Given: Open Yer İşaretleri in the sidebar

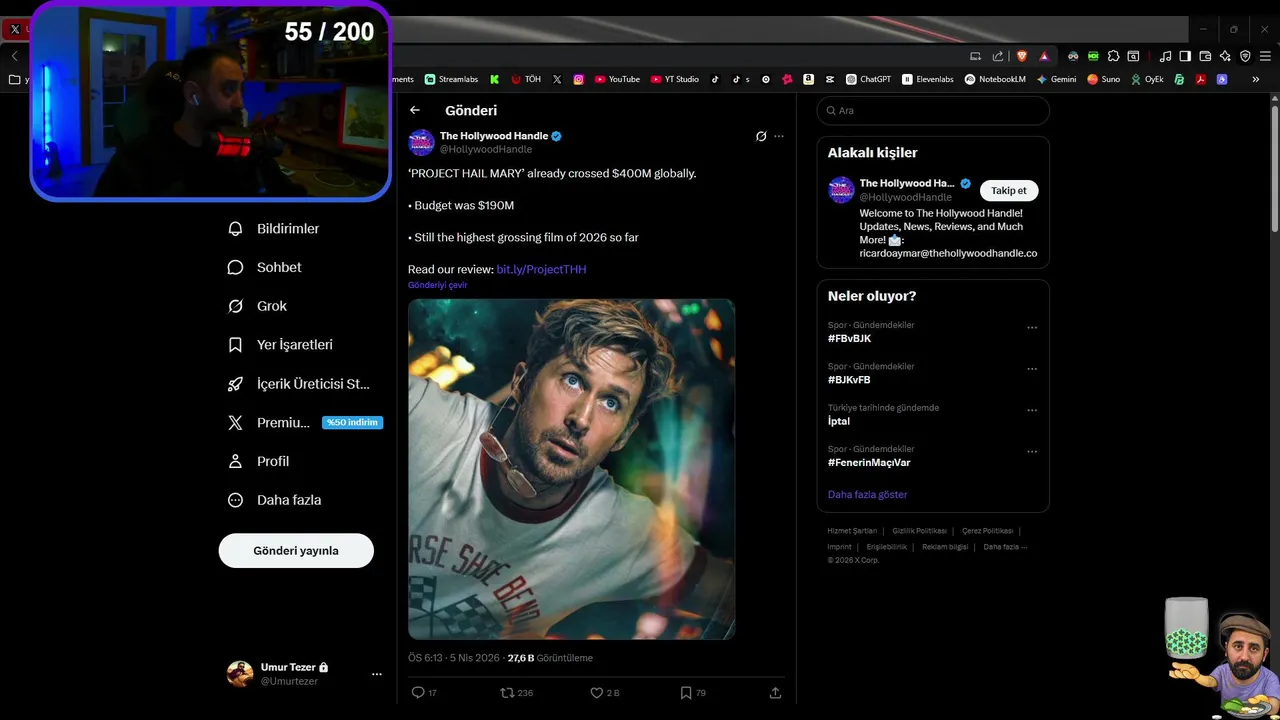Looking at the screenshot, I should tap(281, 345).
